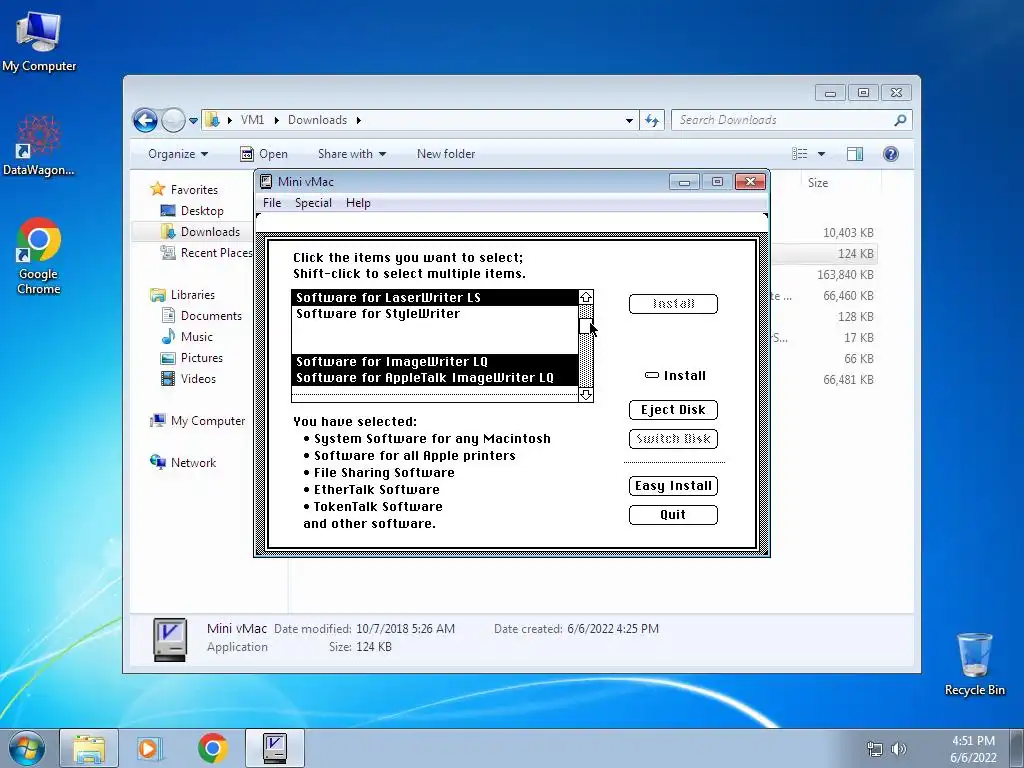Expand arrow after Downloads in address bar

359,120
